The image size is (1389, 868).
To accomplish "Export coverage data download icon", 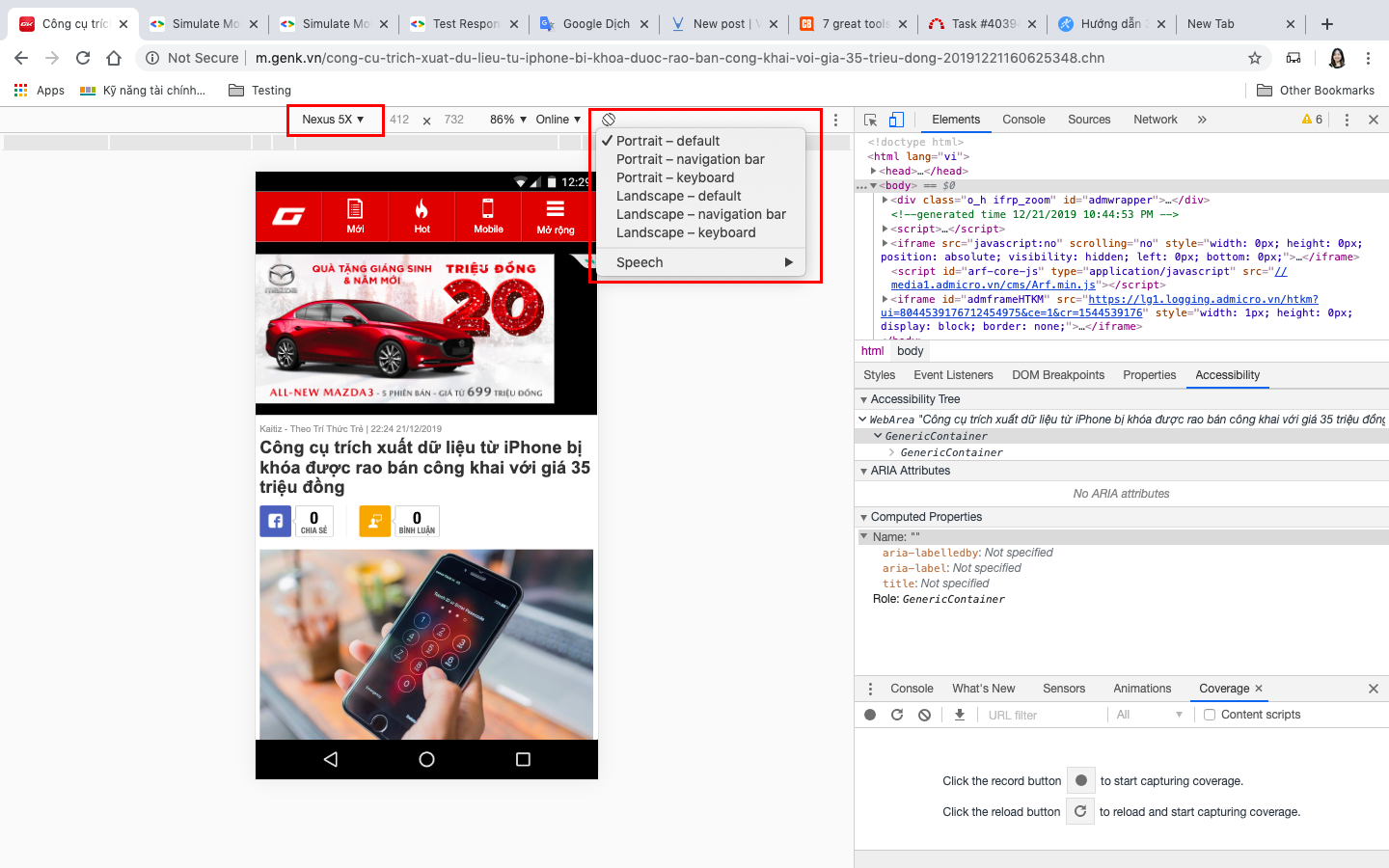I will pos(960,715).
